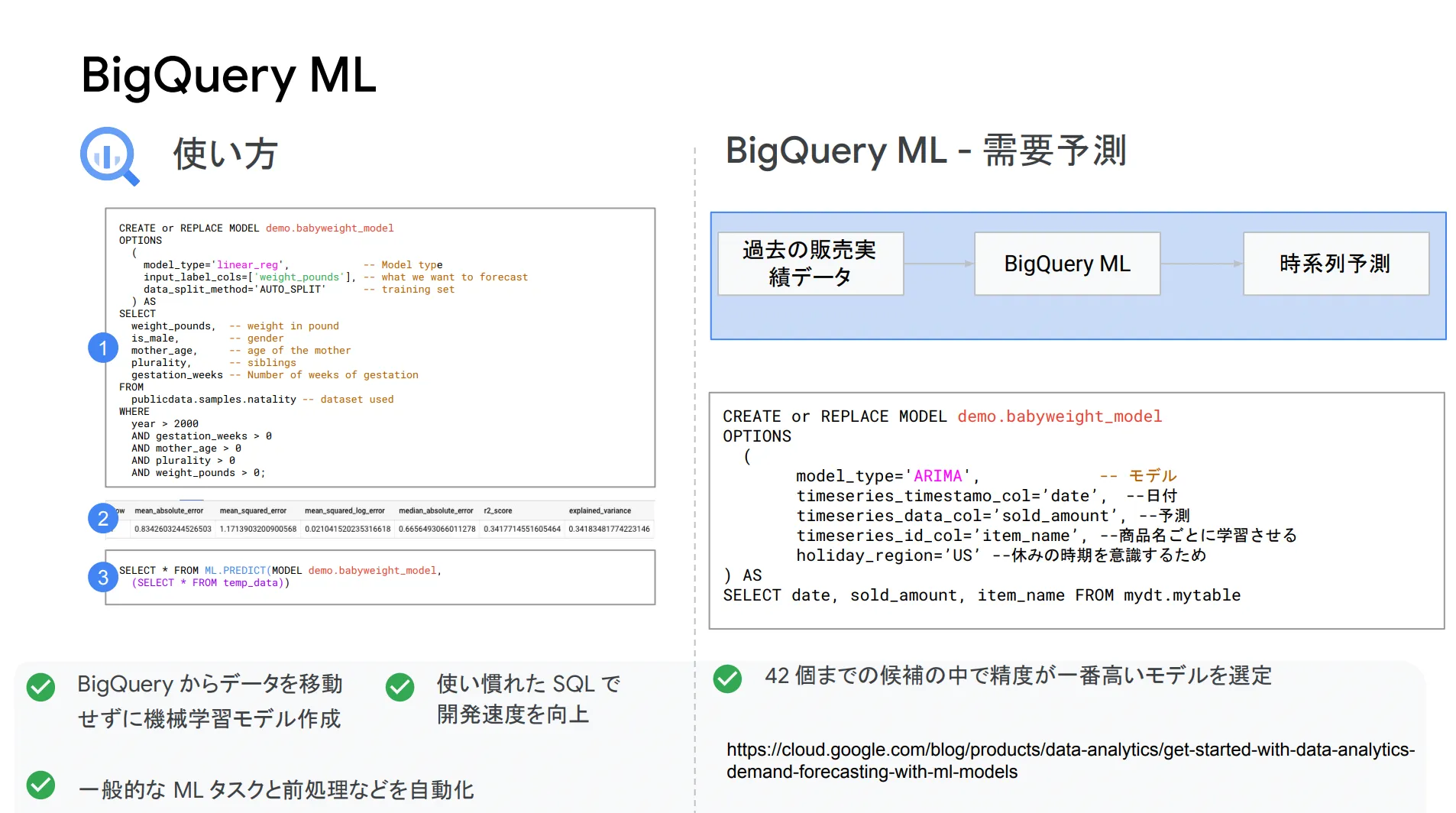Click 'SELECT date, sold_amount, item_name FROM mydt.mytable'
1456x813 pixels.
click(x=982, y=595)
